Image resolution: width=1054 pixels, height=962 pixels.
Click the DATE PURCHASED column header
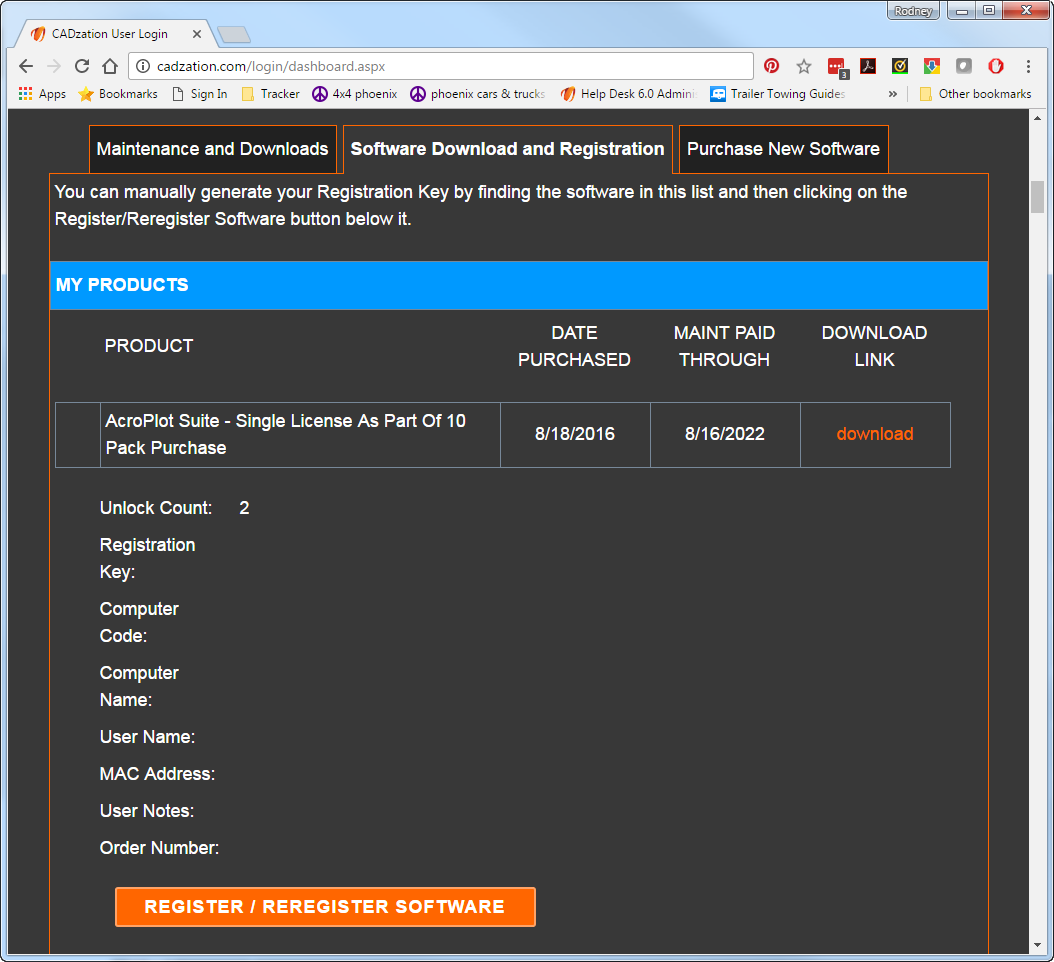574,346
